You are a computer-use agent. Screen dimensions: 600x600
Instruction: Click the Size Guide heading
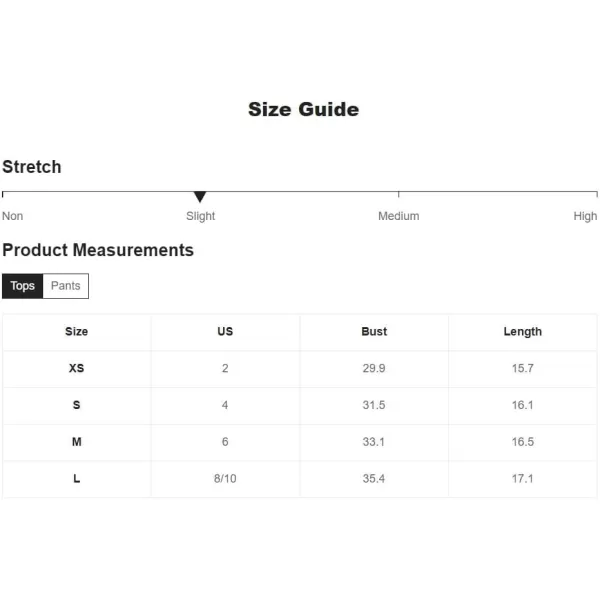[303, 109]
